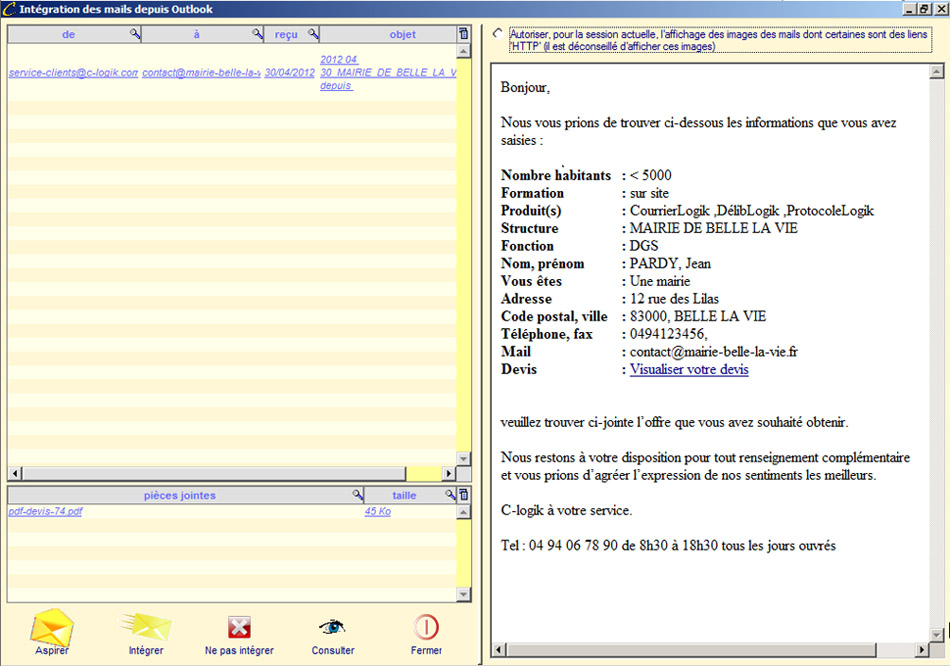The height and width of the screenshot is (666, 950).
Task: Enable the HTTP images display radio button
Action: [x=498, y=34]
